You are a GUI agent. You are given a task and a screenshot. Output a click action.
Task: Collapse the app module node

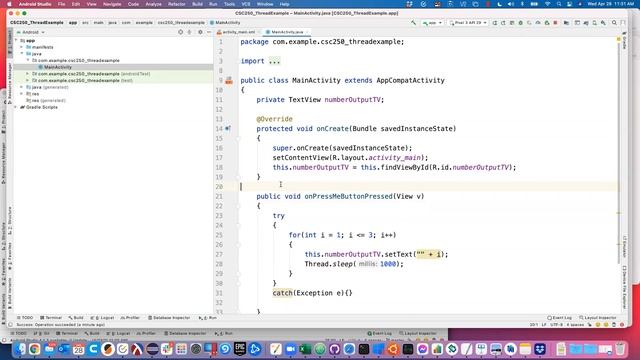click(16, 40)
